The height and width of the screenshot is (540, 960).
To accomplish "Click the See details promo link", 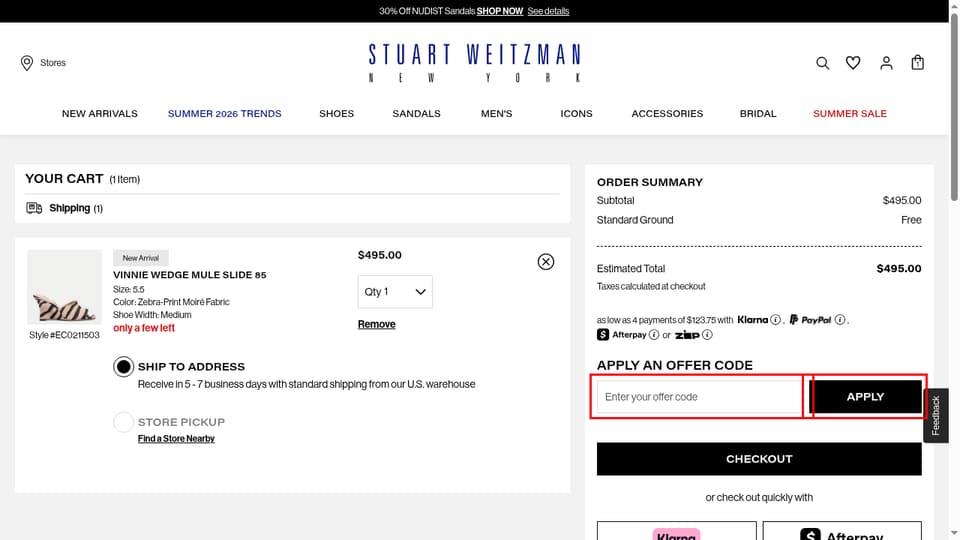I will [548, 11].
